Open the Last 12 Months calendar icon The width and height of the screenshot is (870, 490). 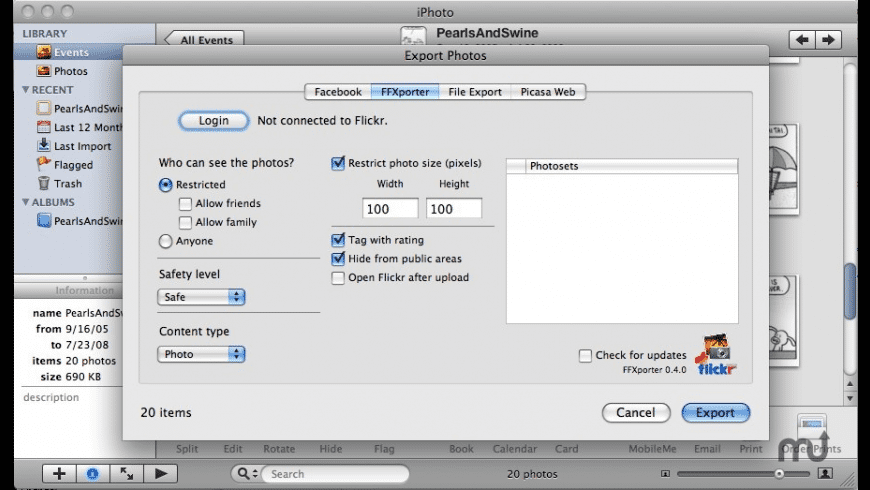[x=44, y=127]
